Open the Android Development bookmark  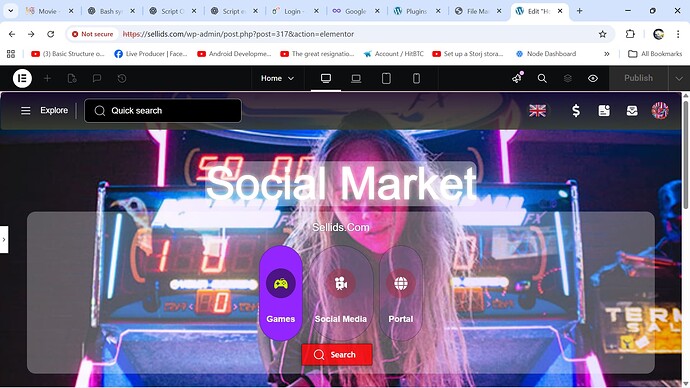[234, 54]
